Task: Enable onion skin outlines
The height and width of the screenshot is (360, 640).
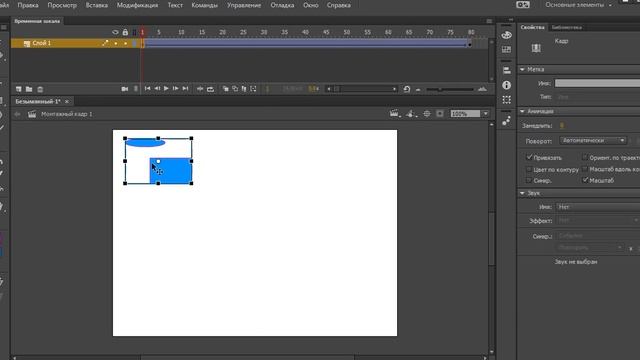Action: (x=235, y=89)
